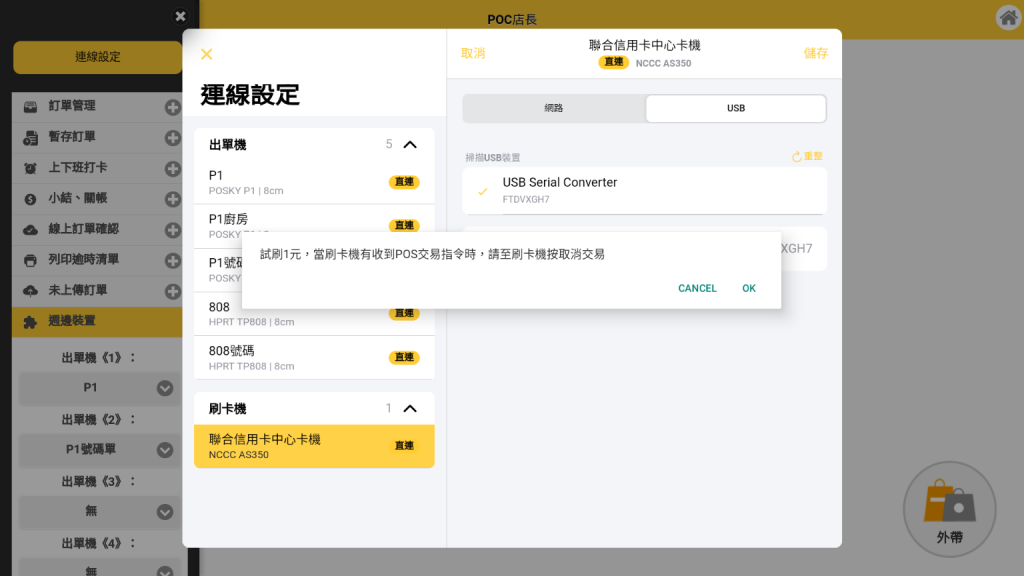Click the 暫存訂單 document icon

click(30, 138)
